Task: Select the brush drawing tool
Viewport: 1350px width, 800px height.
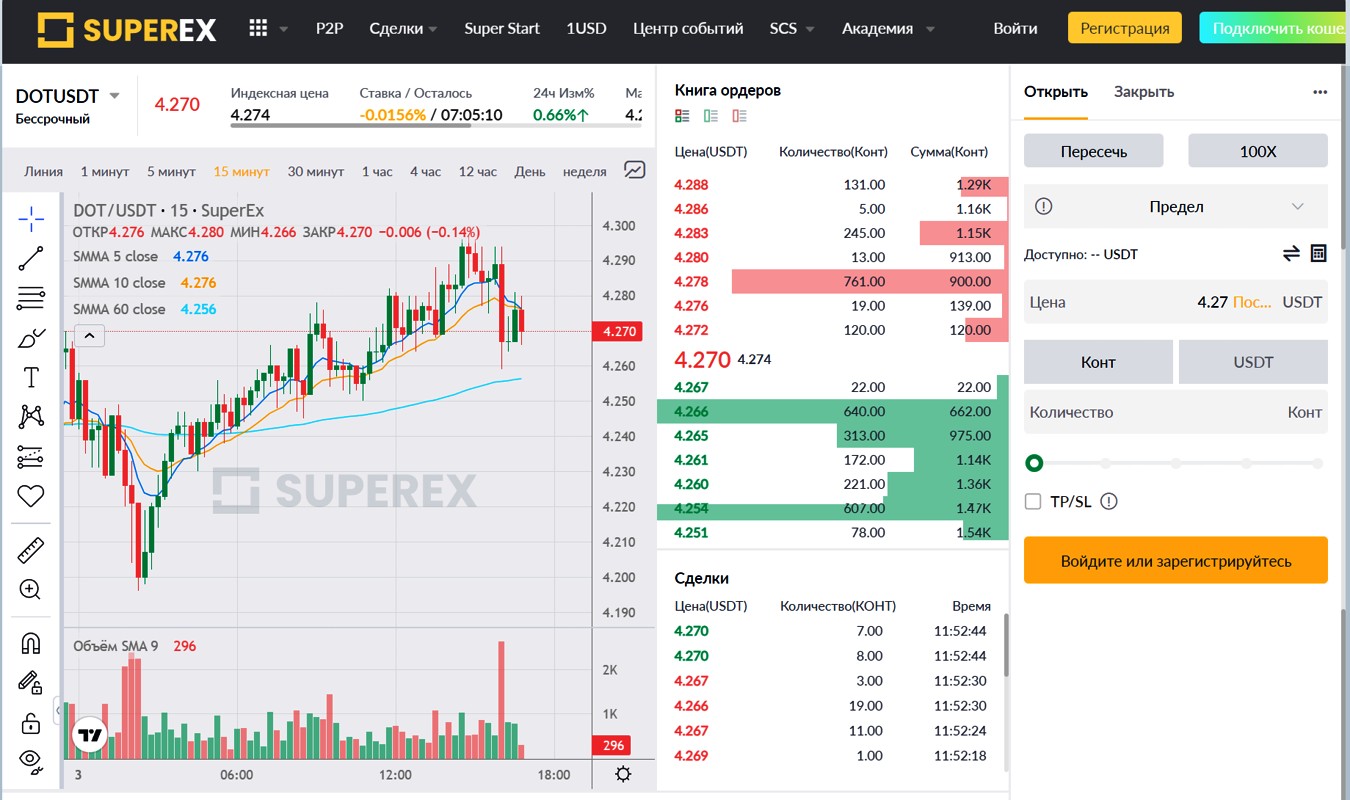Action: pyautogui.click(x=31, y=338)
